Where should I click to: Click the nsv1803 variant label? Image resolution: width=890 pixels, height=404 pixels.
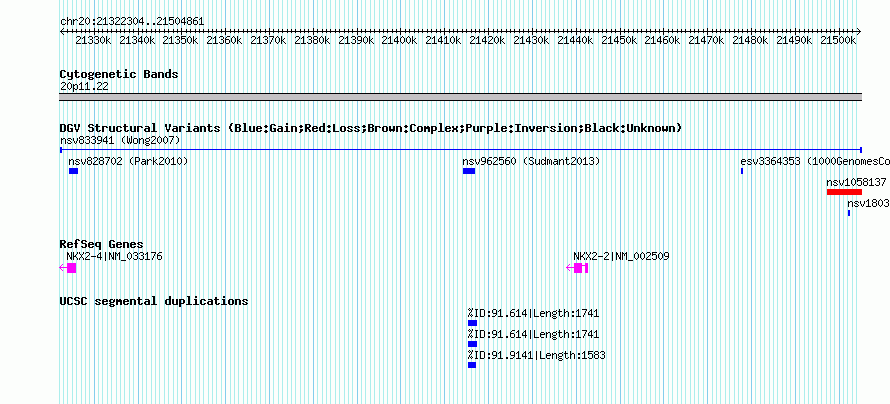click(868, 203)
